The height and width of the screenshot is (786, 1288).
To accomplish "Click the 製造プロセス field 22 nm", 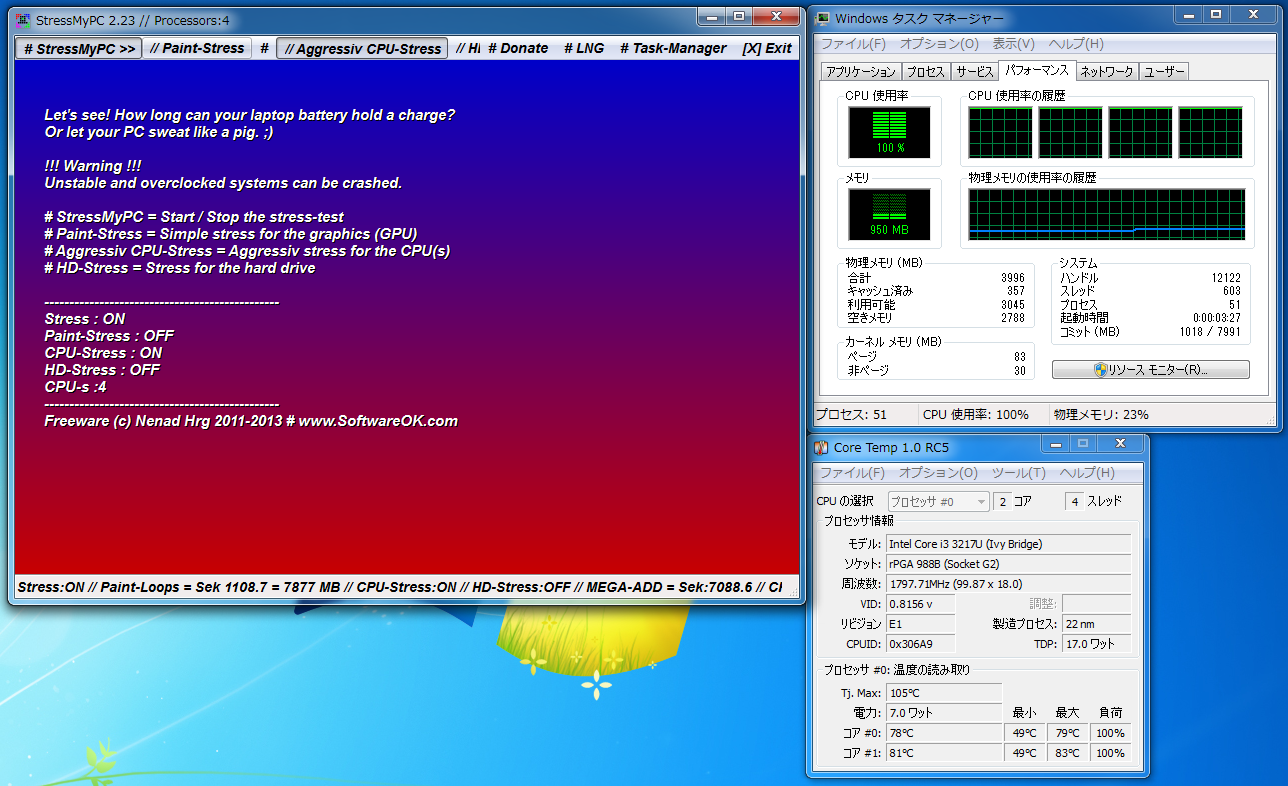I will tap(1096, 624).
